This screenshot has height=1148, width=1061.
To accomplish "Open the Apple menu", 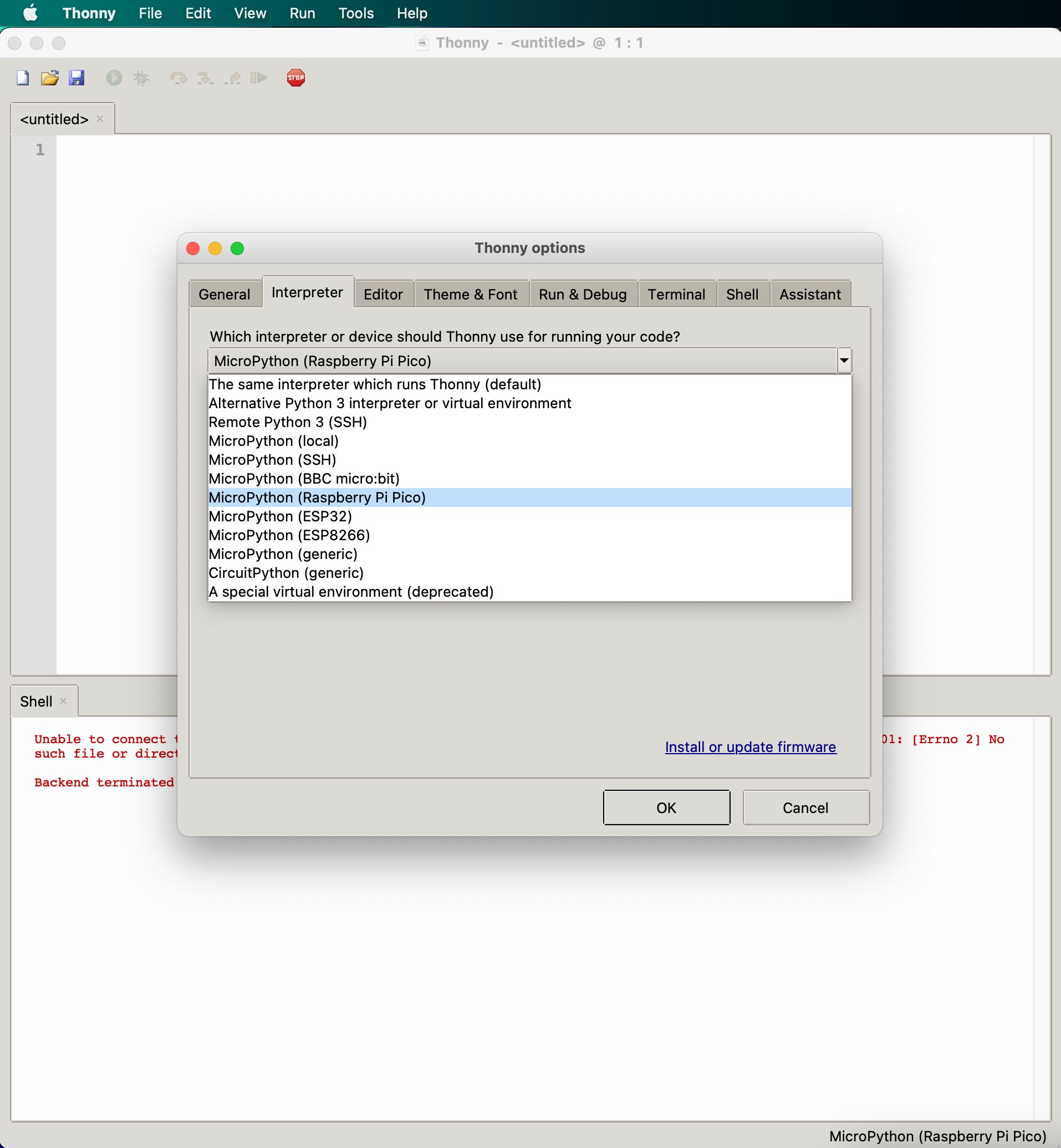I will pos(30,13).
